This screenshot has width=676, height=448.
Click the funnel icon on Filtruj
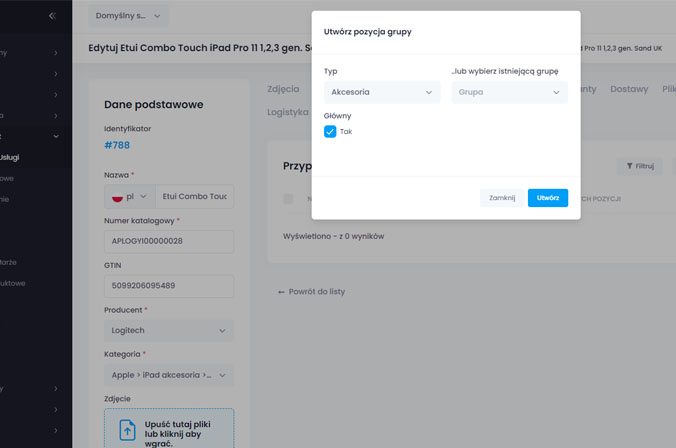pos(630,167)
